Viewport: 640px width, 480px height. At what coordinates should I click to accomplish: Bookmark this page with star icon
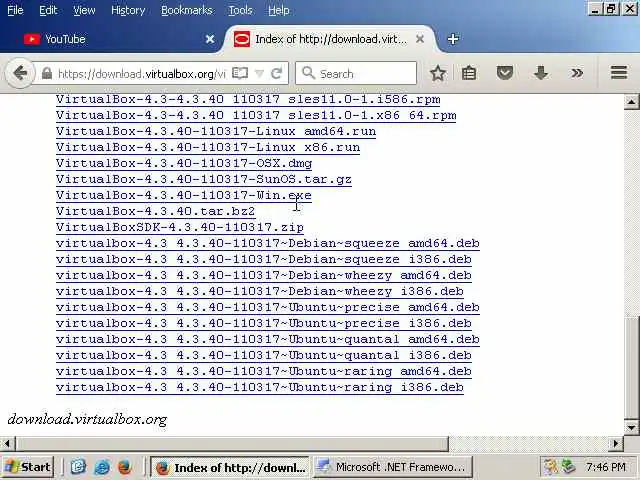[x=438, y=73]
